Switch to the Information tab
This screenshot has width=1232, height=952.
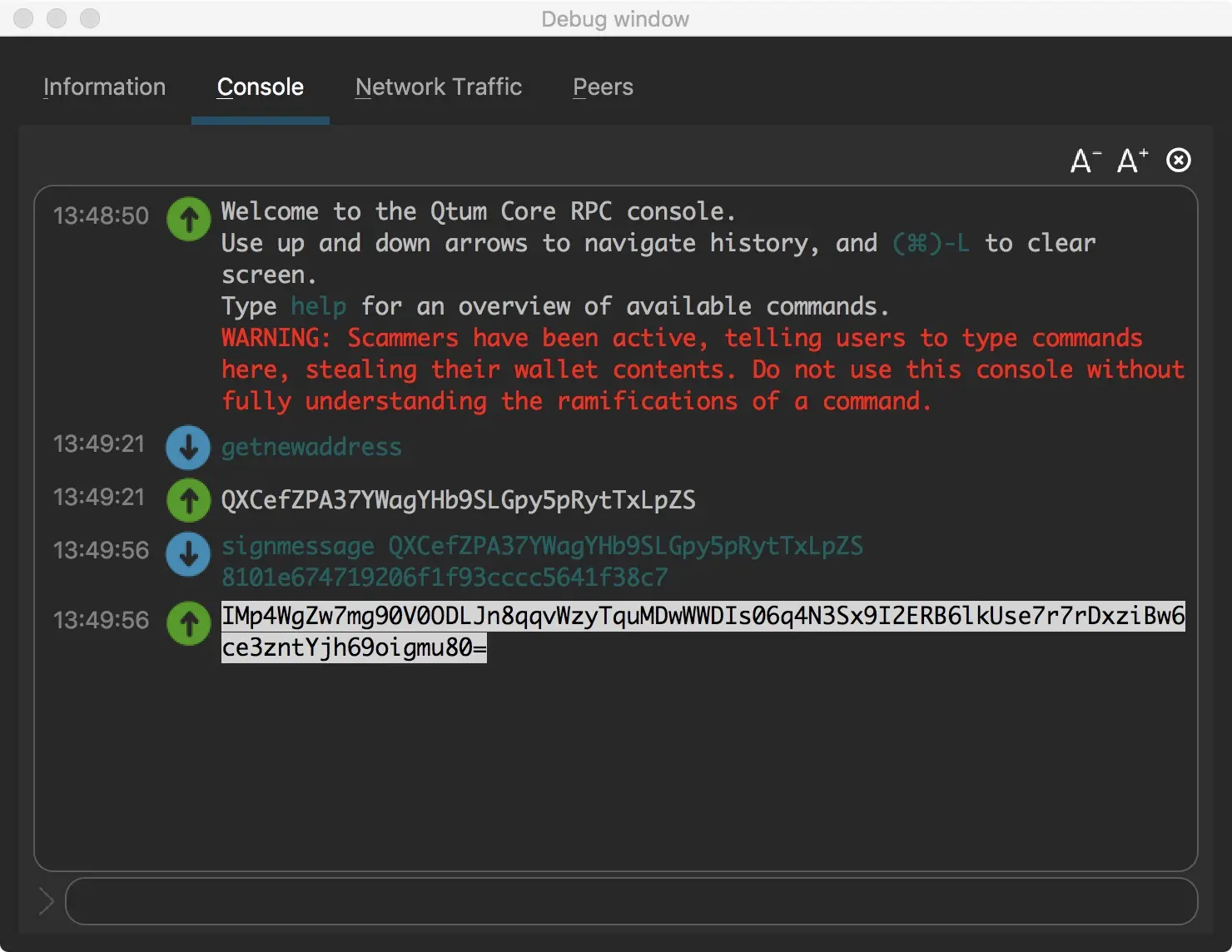coord(104,87)
